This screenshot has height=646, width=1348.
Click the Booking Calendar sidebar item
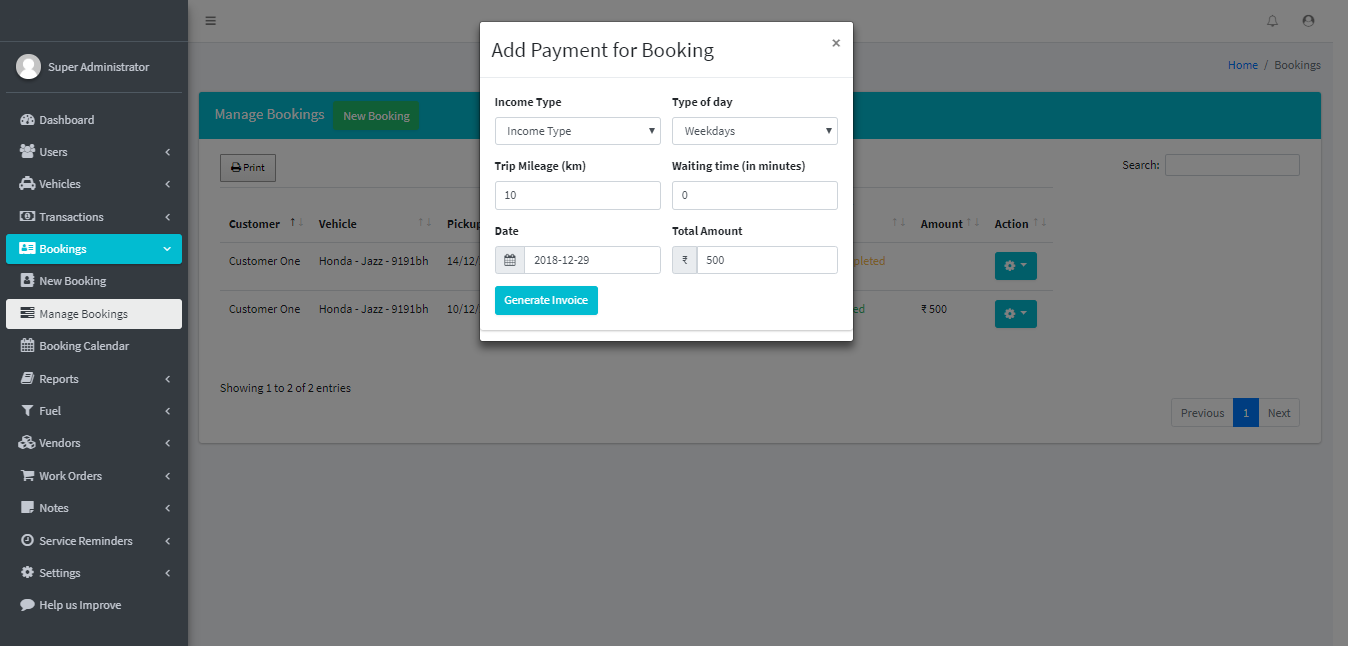tap(84, 346)
